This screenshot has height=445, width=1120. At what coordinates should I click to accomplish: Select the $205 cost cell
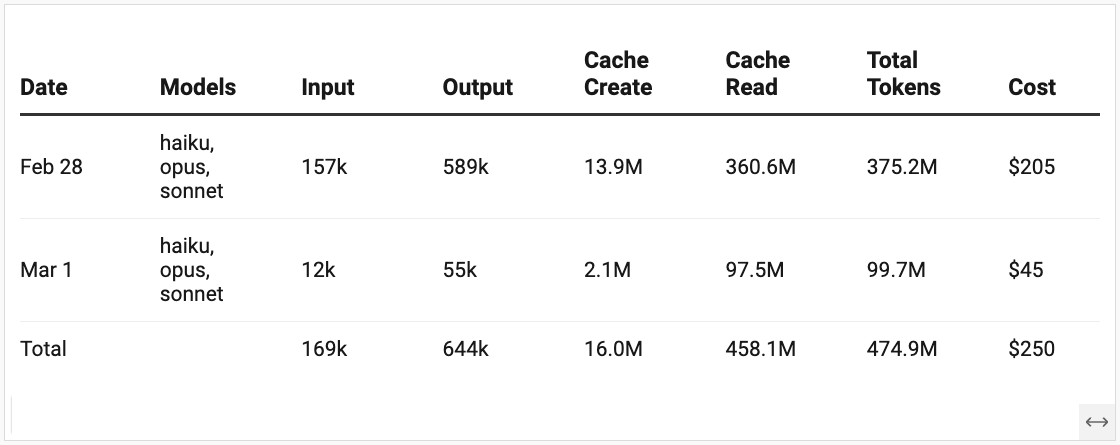tap(1031, 167)
